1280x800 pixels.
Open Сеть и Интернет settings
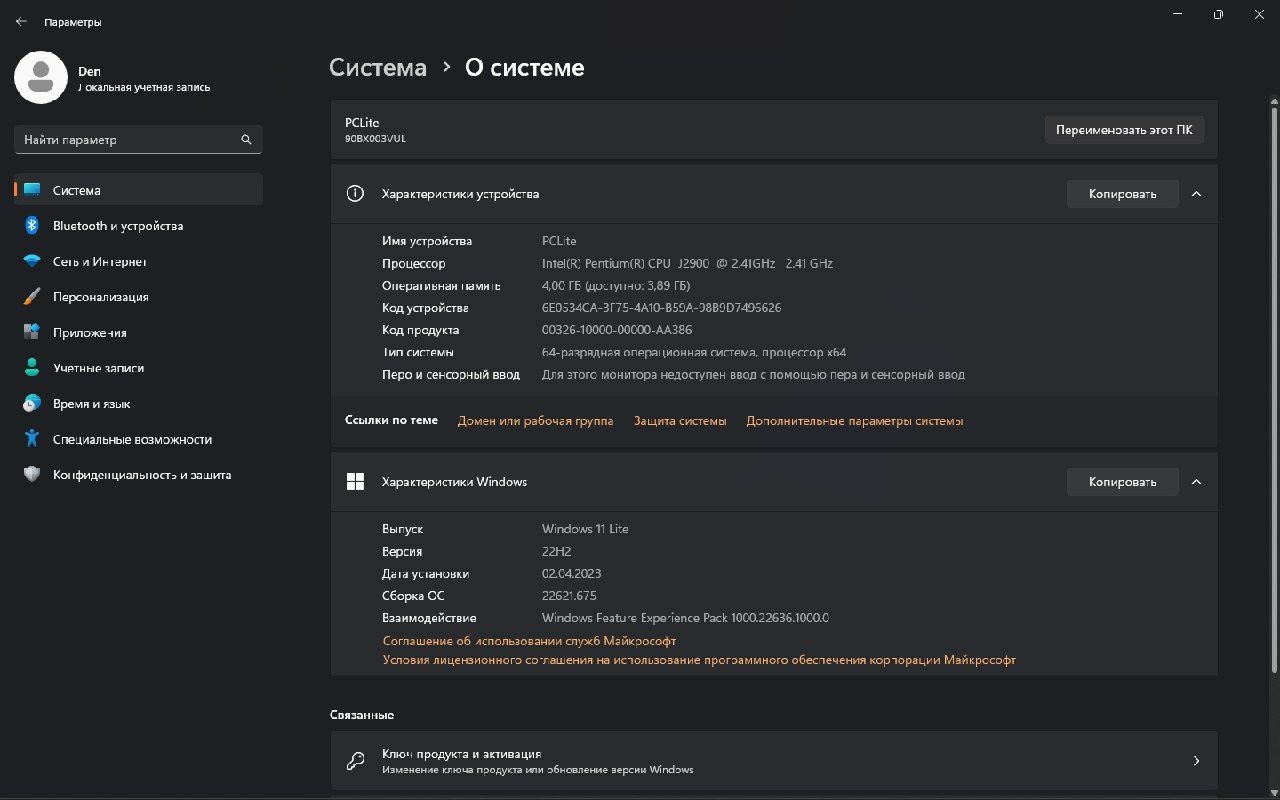pos(138,262)
